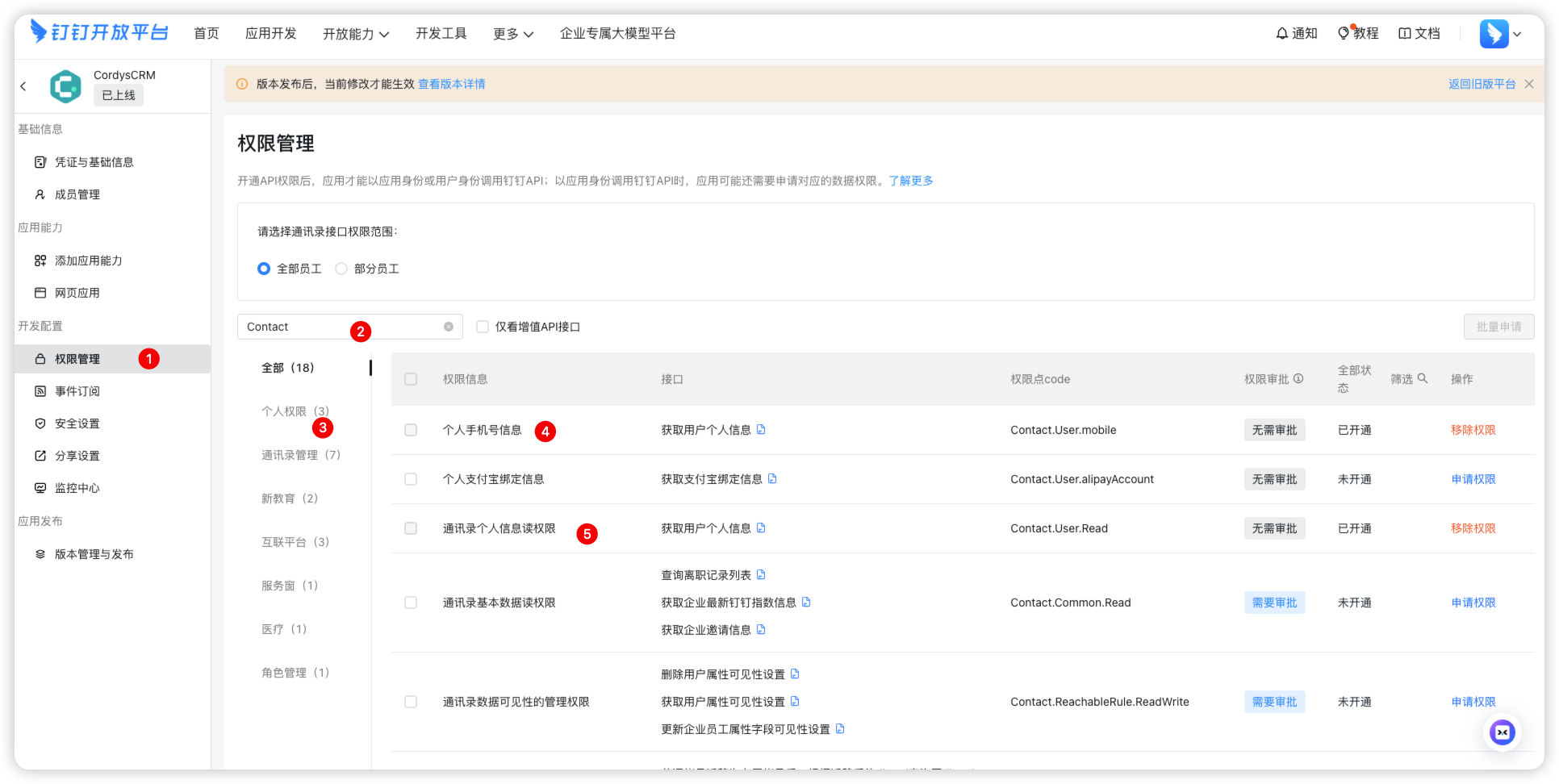The height and width of the screenshot is (784, 1559).
Task: Collapse the sidebar with the back arrow
Action: (x=23, y=85)
